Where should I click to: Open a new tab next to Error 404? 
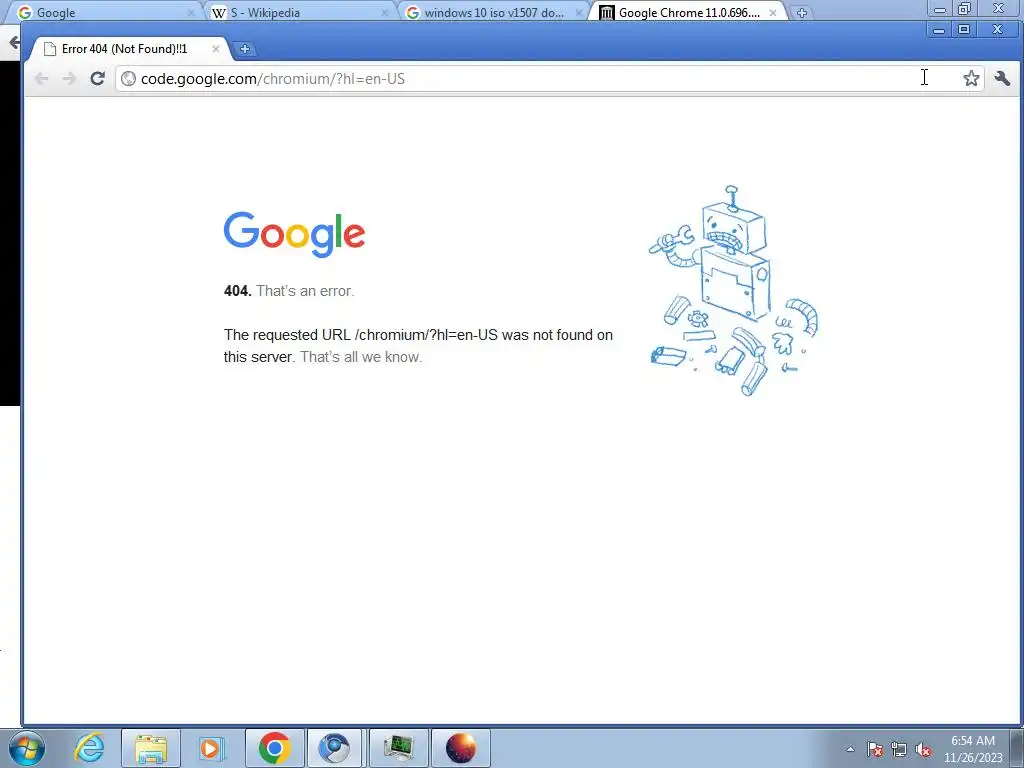[x=244, y=49]
